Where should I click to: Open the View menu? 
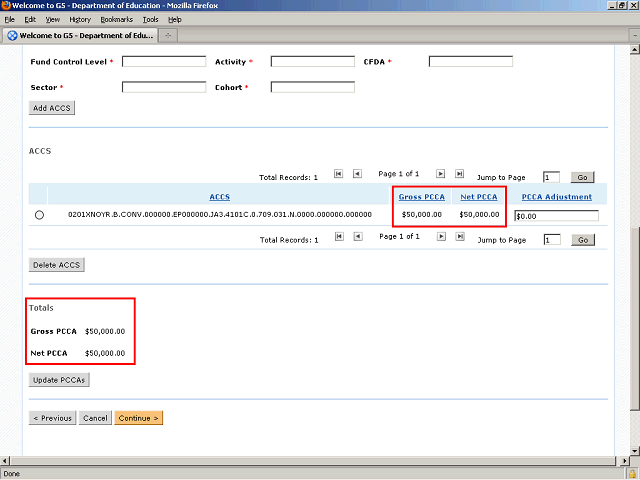tap(53, 20)
